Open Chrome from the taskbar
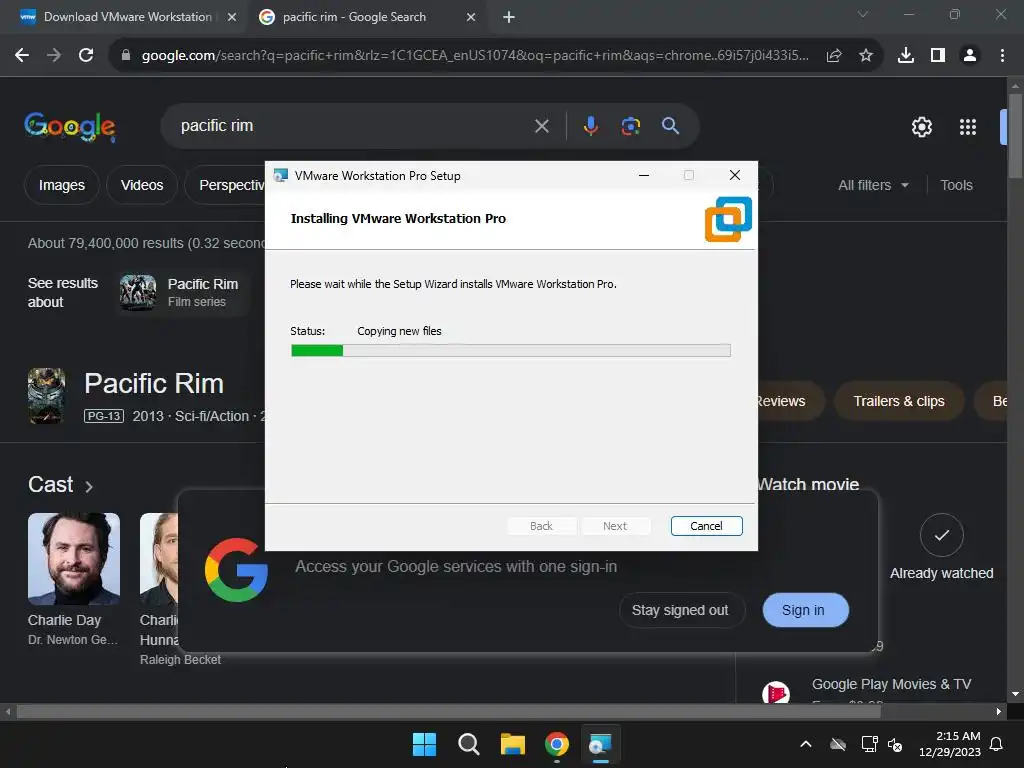1024x768 pixels. point(556,744)
